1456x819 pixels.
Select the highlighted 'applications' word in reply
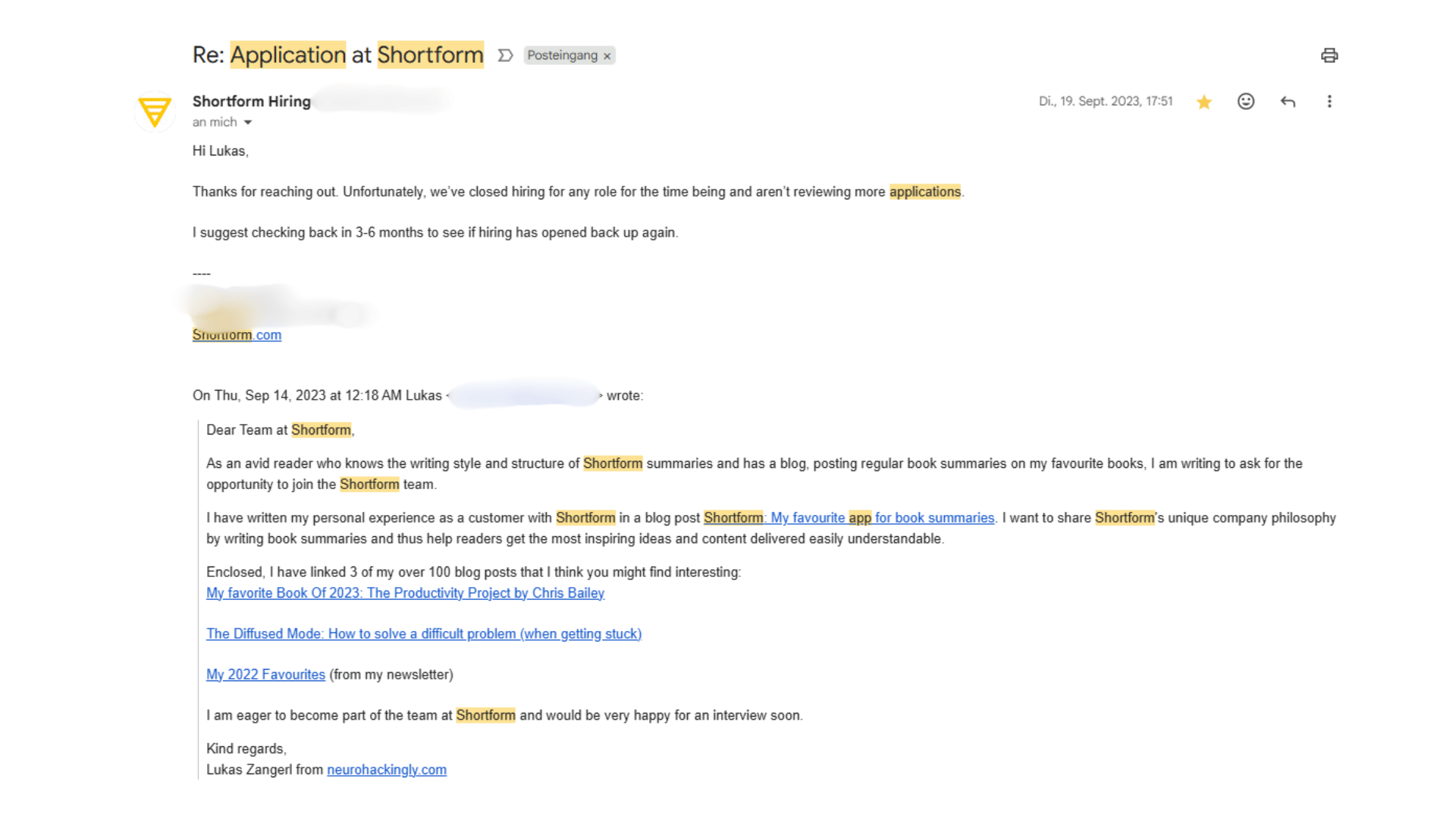[x=925, y=192]
